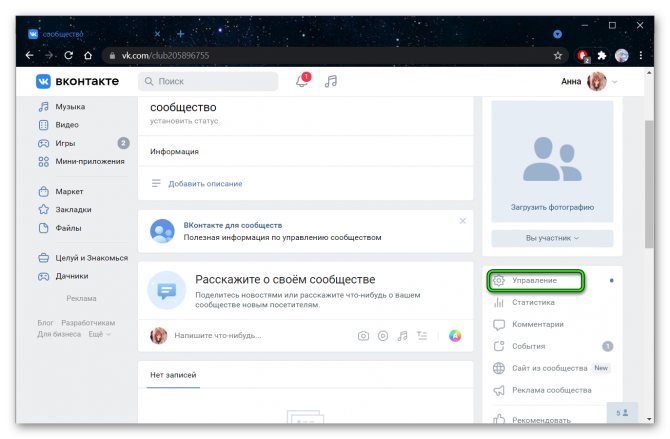Viewport: 670px width, 439px height.
Task: Open Управление community settings
Action: coord(536,280)
